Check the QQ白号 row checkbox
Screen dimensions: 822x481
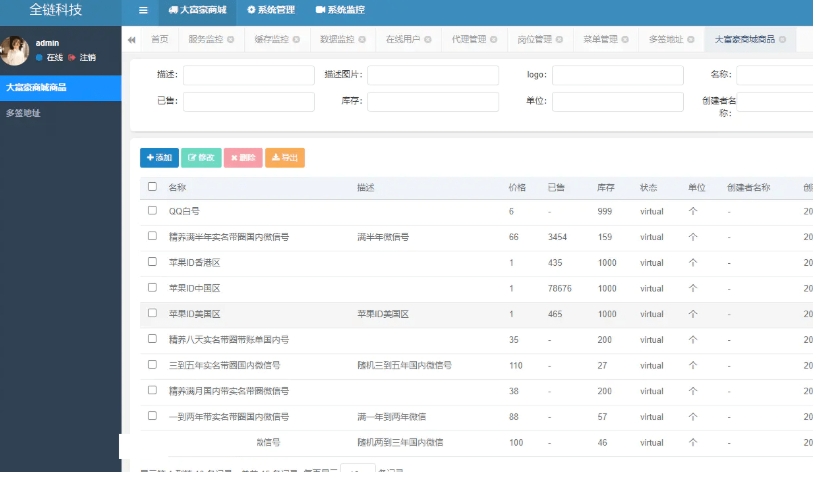pos(153,211)
